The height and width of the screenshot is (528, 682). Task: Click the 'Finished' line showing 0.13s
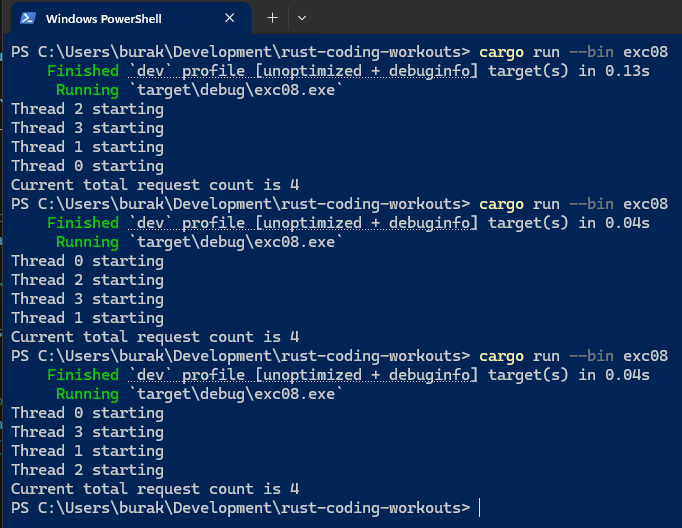click(348, 71)
